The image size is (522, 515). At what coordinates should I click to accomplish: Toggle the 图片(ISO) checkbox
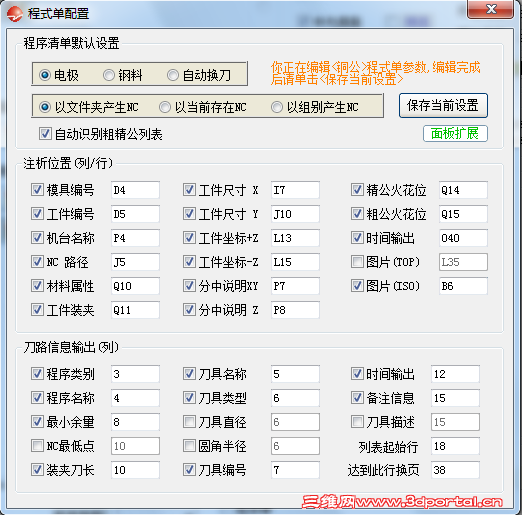(357, 286)
